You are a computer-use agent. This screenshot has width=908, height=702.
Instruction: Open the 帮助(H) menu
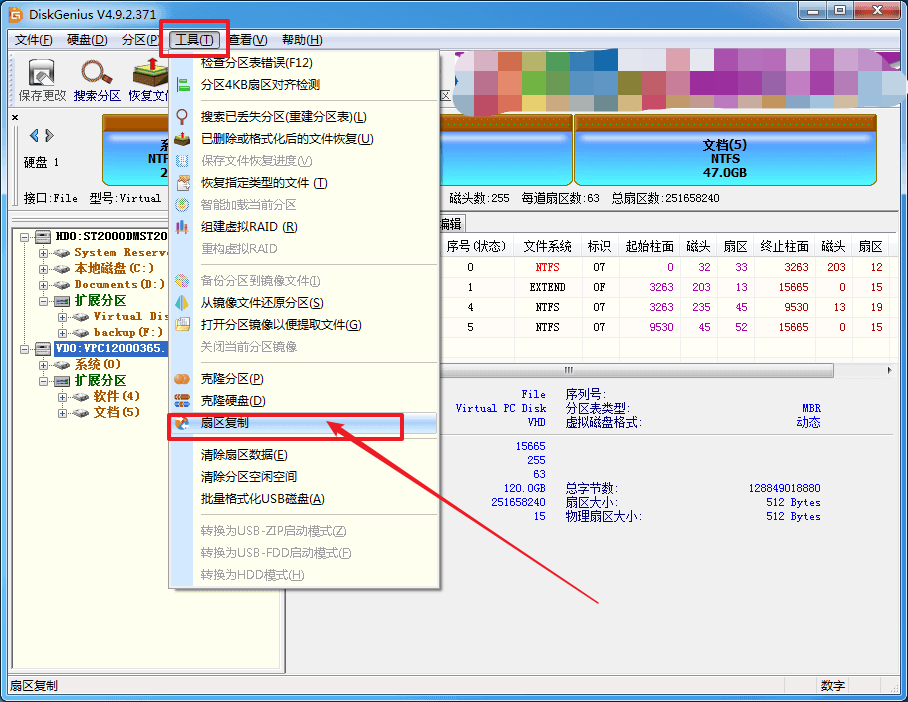(x=302, y=40)
